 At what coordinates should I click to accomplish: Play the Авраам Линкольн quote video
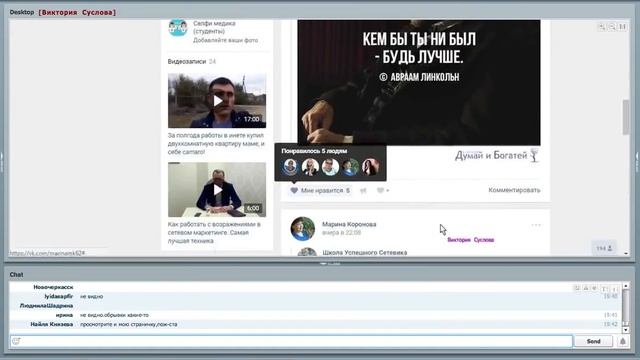point(419,82)
